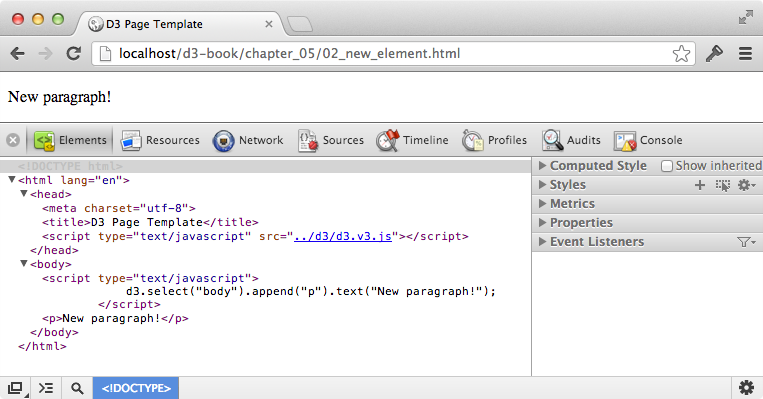Select the closing </head> tag
The image size is (763, 399).
click(54, 250)
